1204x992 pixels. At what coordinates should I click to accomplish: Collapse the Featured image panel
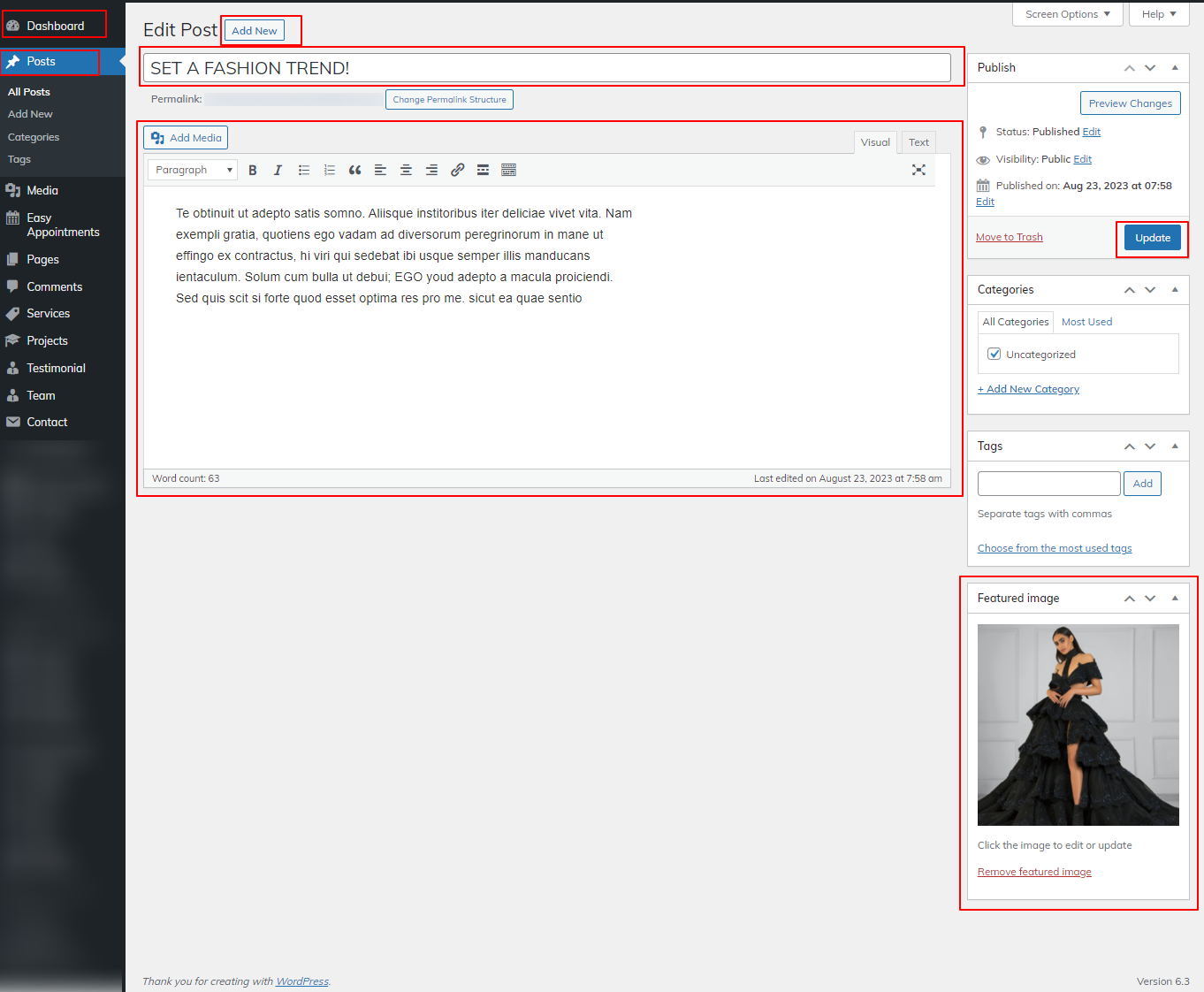(1175, 598)
